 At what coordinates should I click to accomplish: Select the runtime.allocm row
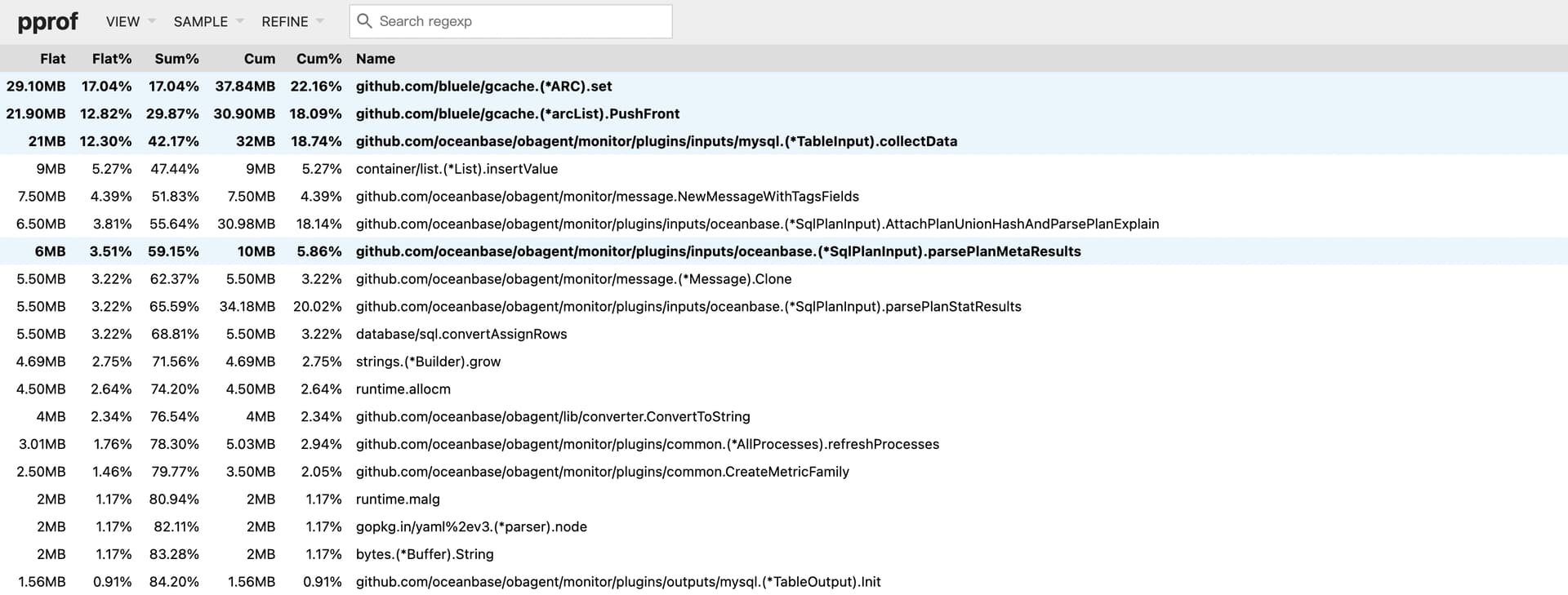click(784, 389)
